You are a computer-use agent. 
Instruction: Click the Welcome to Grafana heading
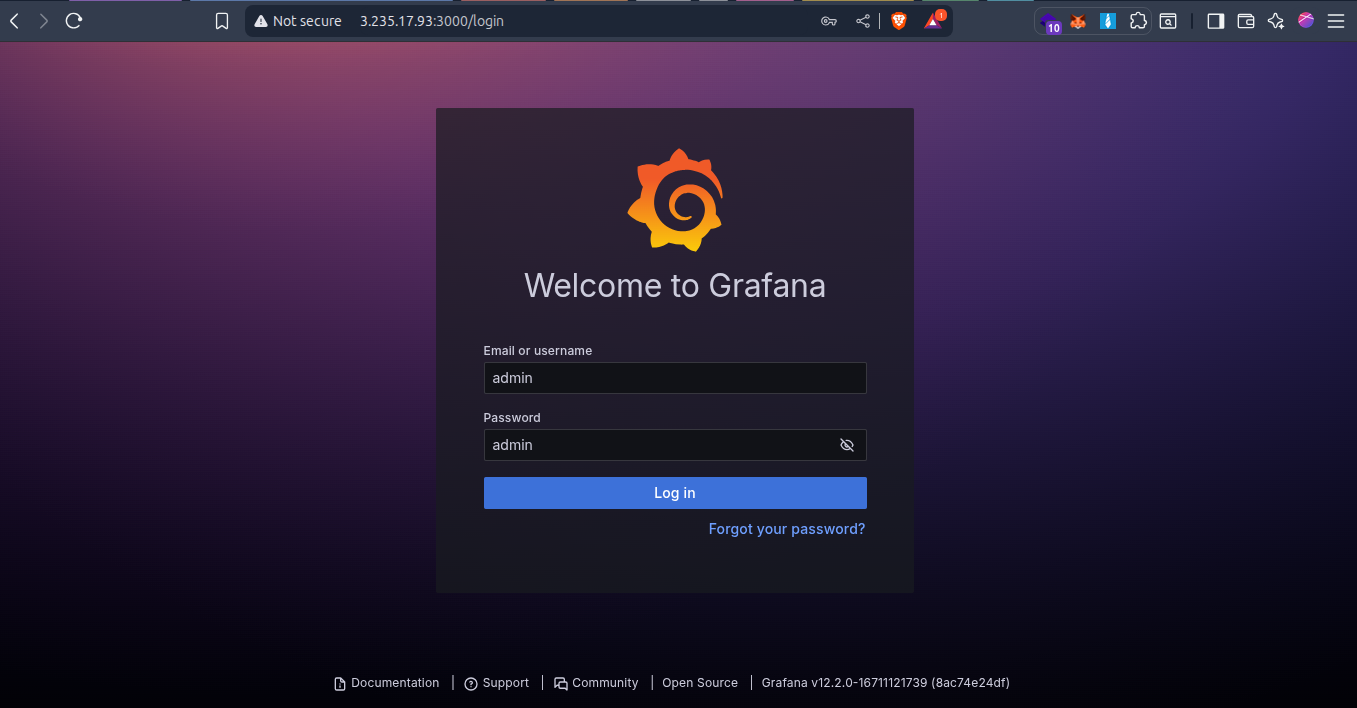(x=675, y=285)
